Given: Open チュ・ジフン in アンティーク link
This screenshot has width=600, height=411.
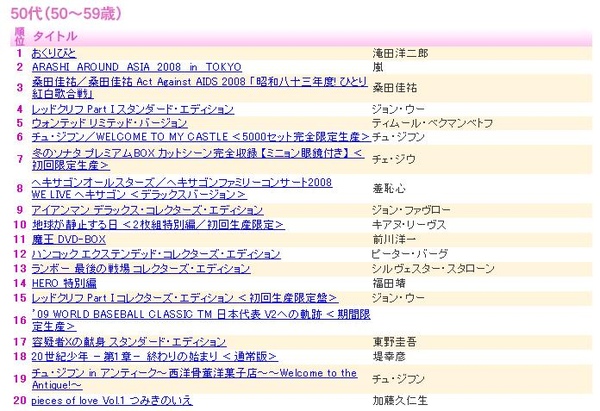Looking at the screenshot, I should pos(194,378).
